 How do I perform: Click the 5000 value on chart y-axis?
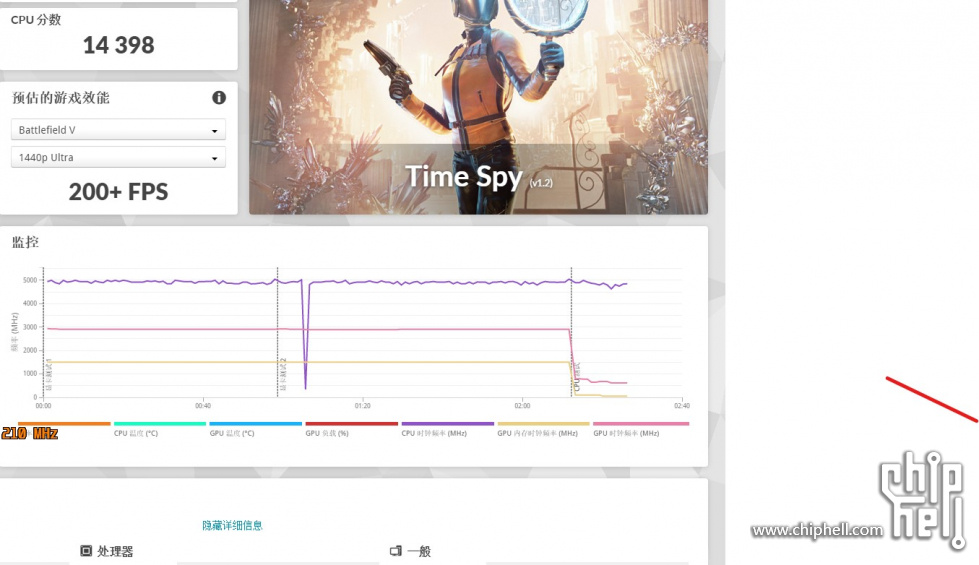tap(30, 280)
